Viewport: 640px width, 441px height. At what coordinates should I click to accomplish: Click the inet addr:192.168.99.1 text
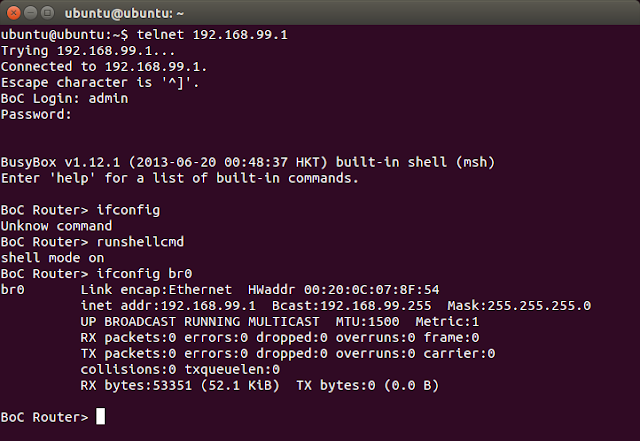[168, 305]
